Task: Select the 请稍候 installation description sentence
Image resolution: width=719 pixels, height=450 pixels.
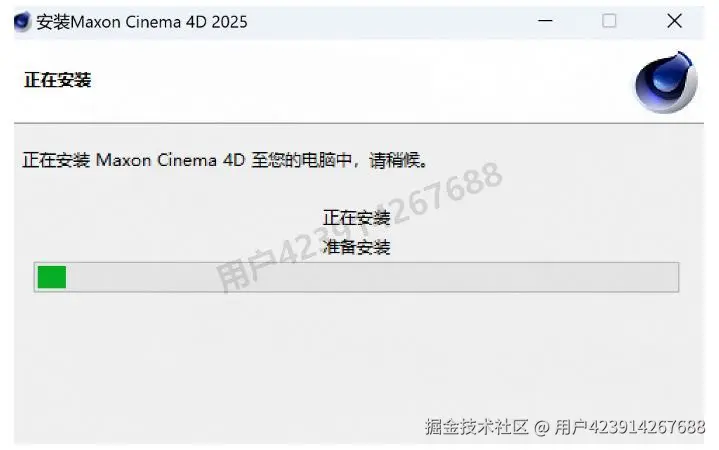Action: 225,160
